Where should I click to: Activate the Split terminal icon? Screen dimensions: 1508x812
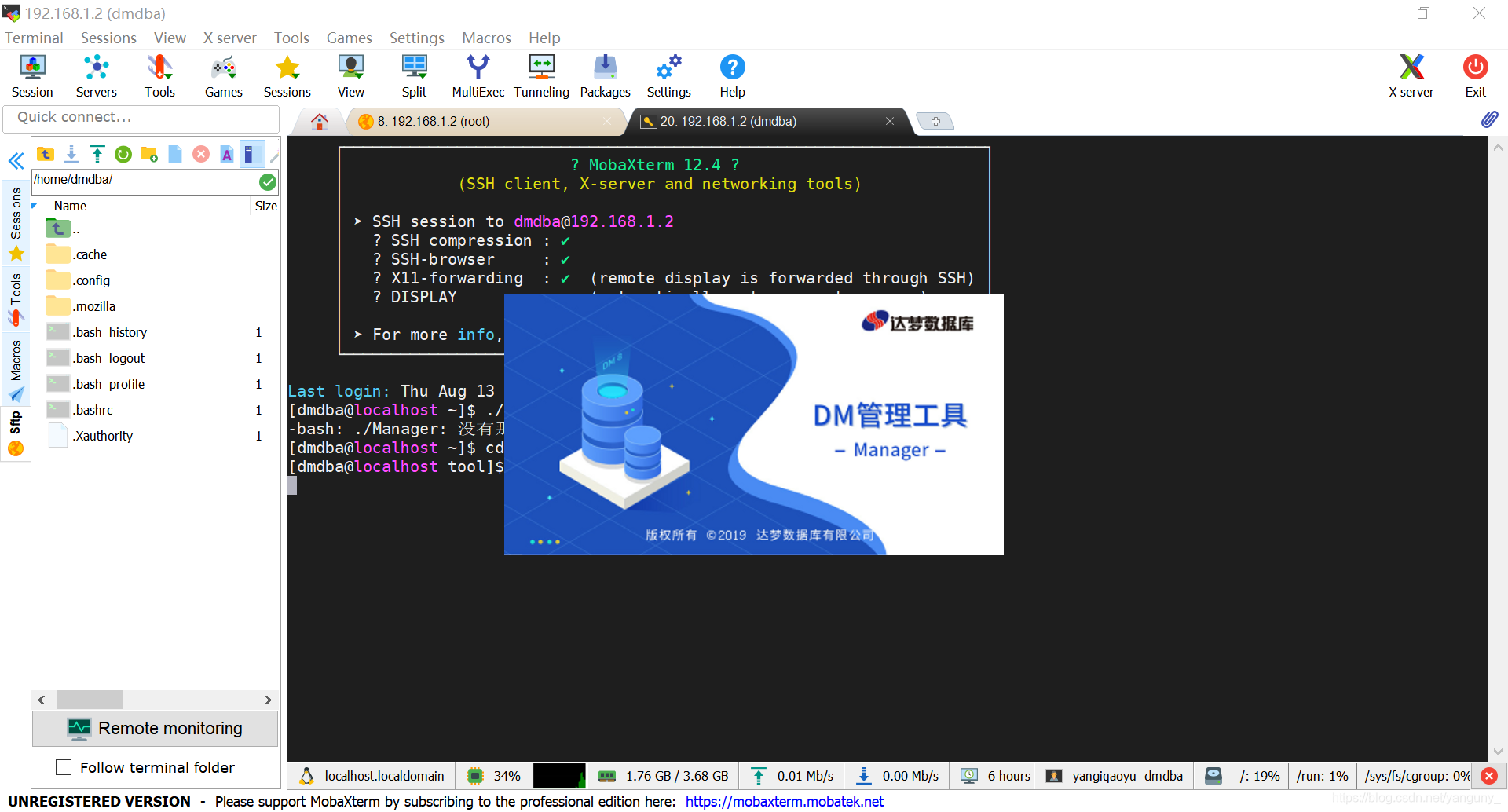(414, 76)
